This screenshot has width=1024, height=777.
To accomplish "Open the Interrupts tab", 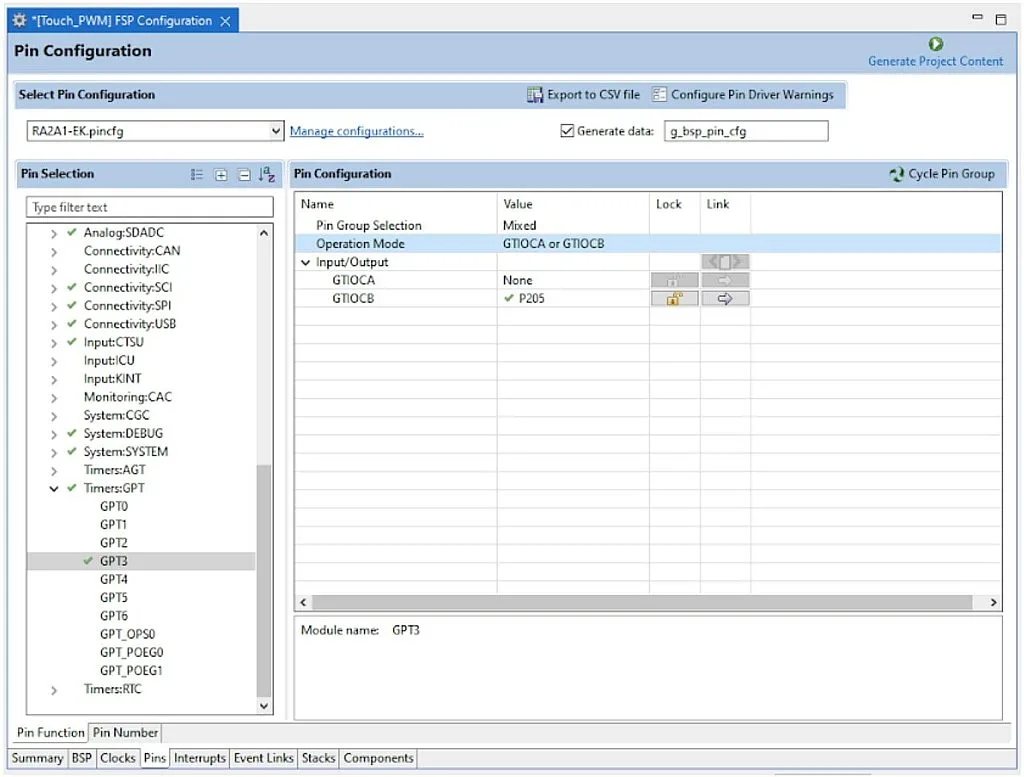I will coord(199,758).
